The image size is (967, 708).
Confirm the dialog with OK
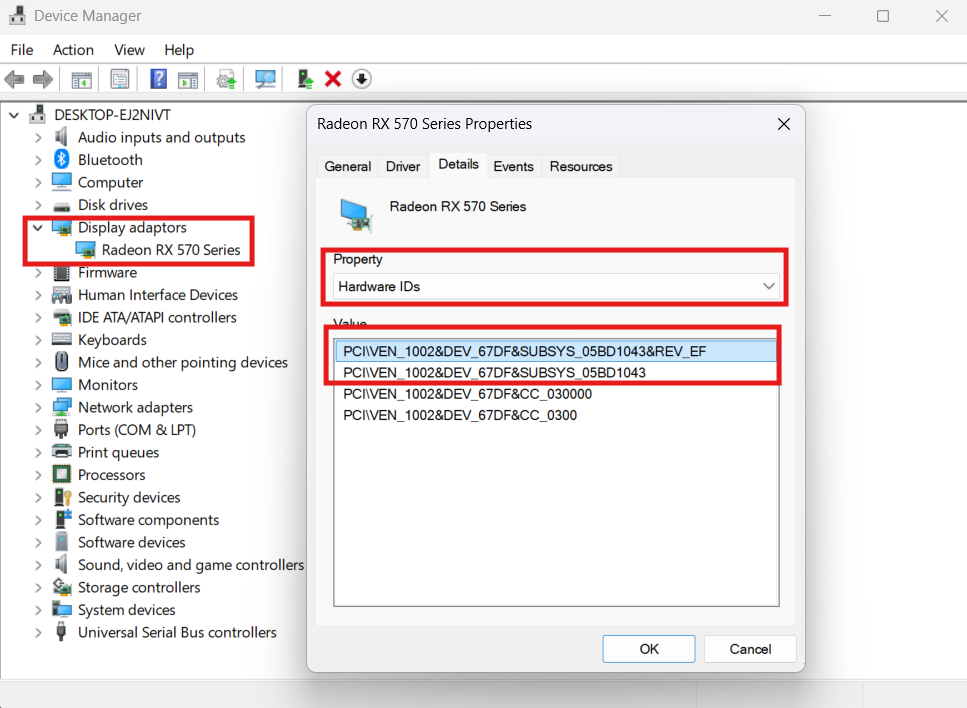pyautogui.click(x=649, y=649)
